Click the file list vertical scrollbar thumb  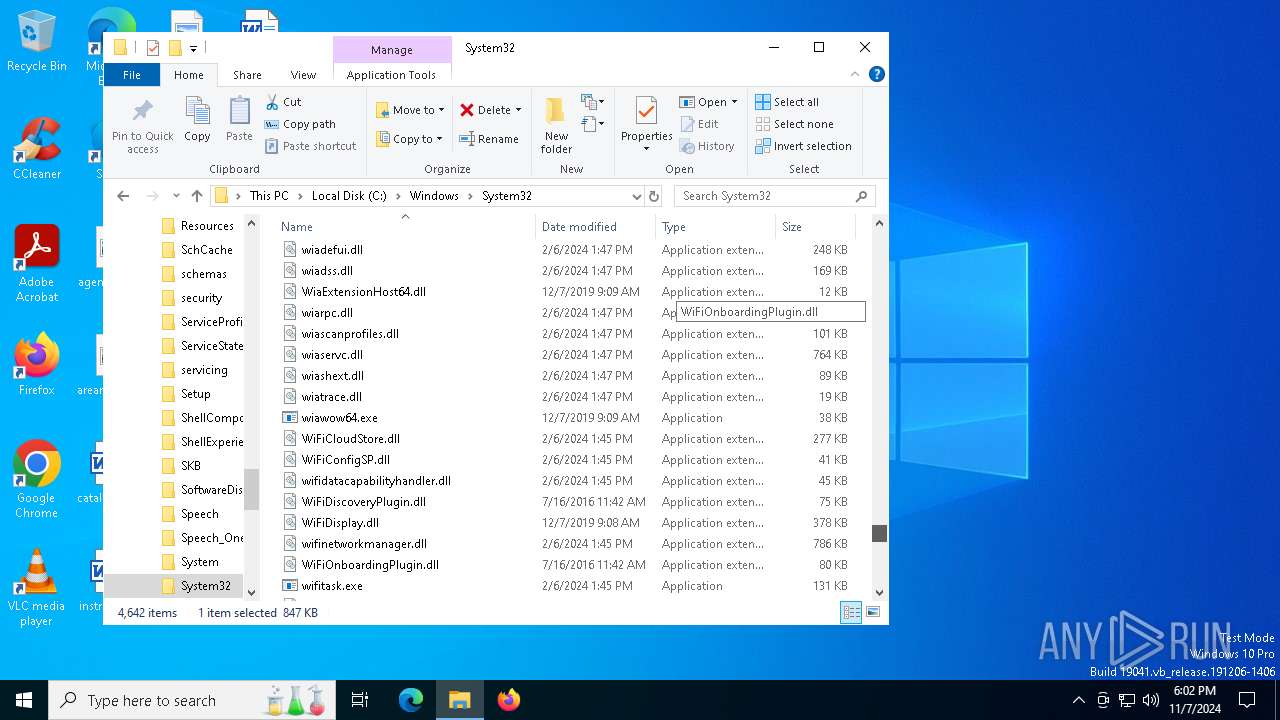click(879, 533)
